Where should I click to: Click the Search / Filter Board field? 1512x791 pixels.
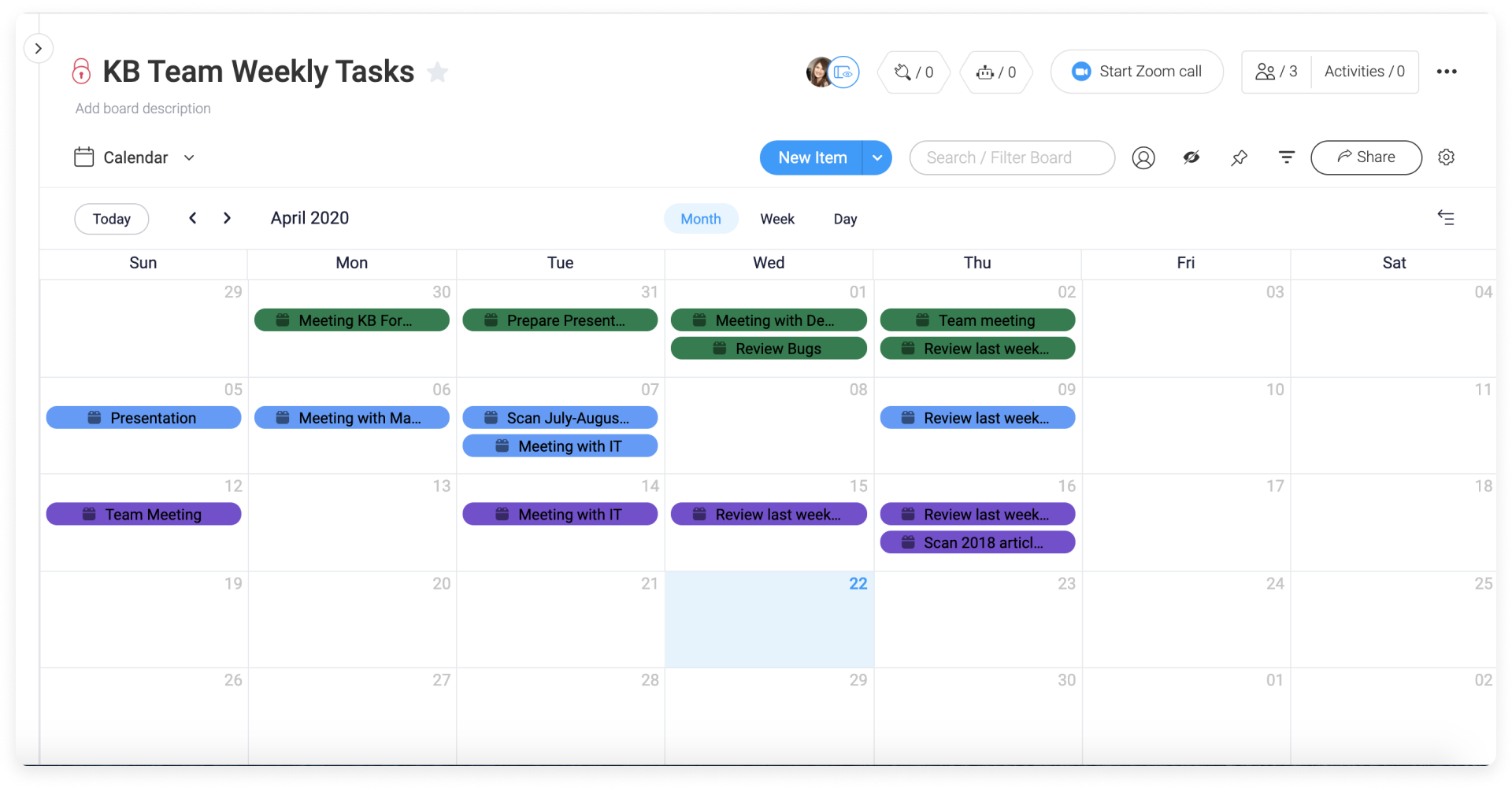click(x=1011, y=158)
